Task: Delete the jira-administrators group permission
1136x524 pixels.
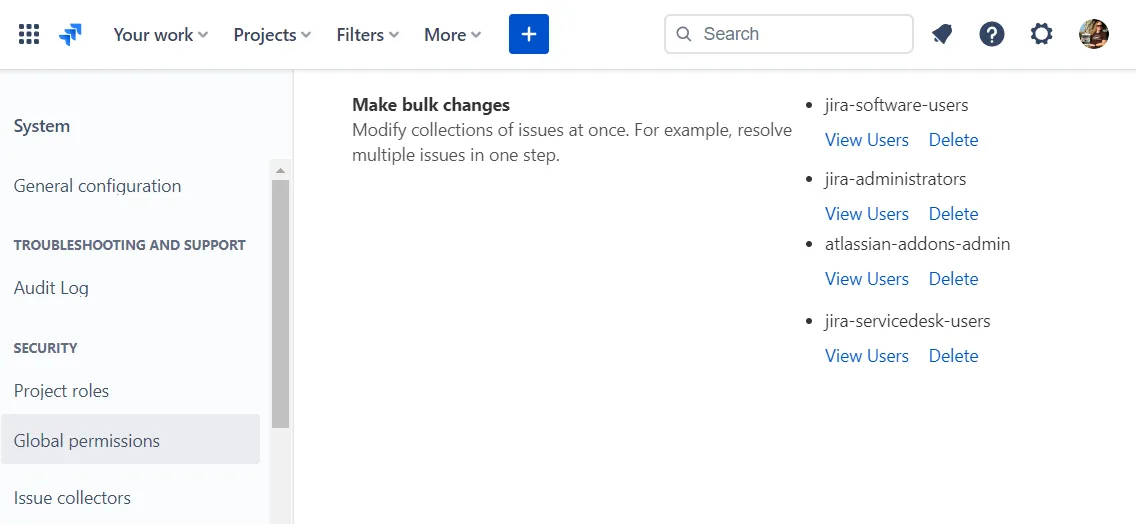Action: (953, 214)
